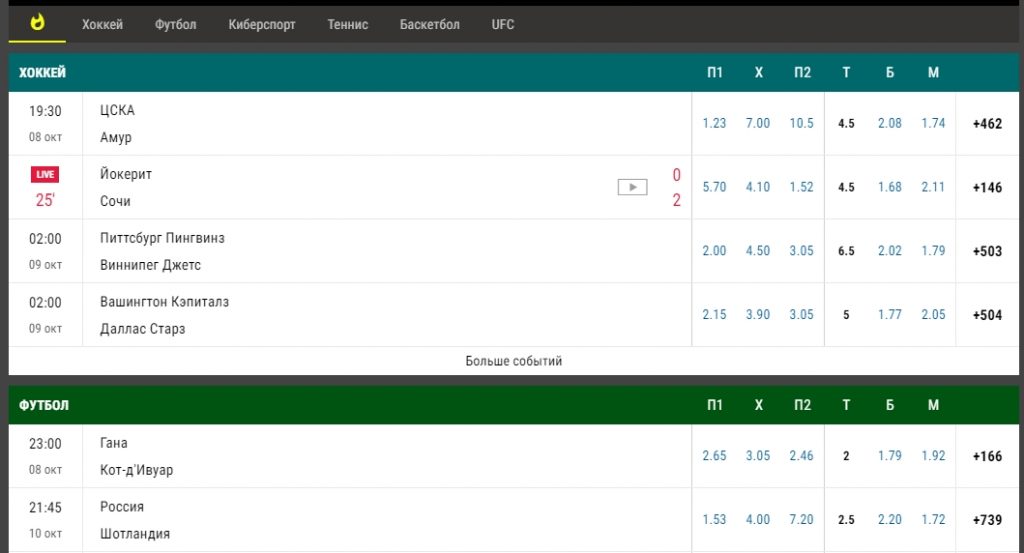Open the ЦСКА team name
The image size is (1024, 553).
tap(118, 110)
